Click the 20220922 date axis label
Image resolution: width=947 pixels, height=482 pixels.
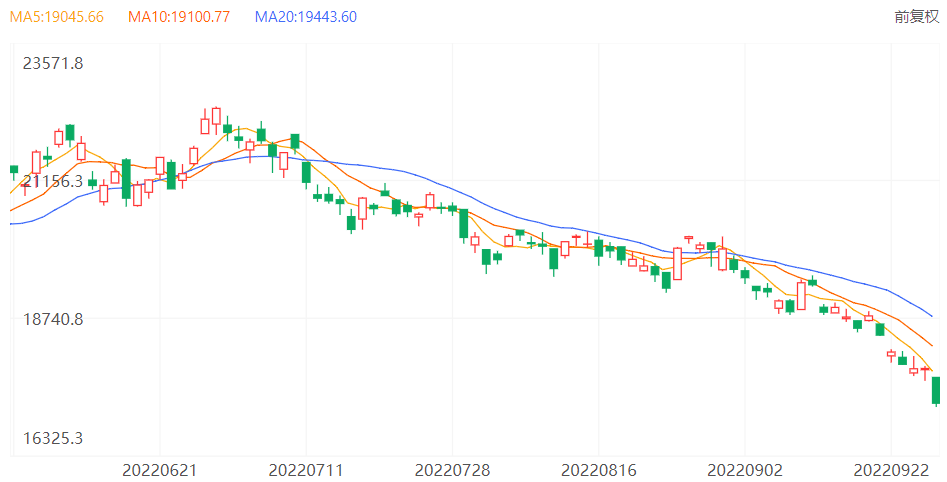[x=891, y=470]
